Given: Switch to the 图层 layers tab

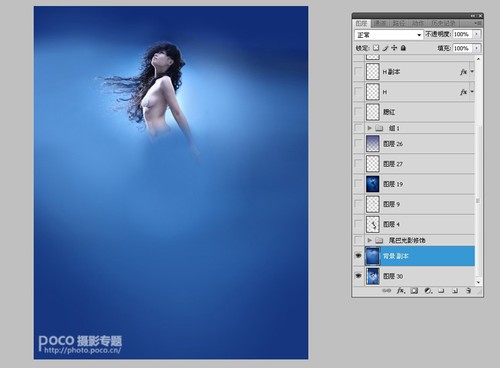Looking at the screenshot, I should 362,23.
